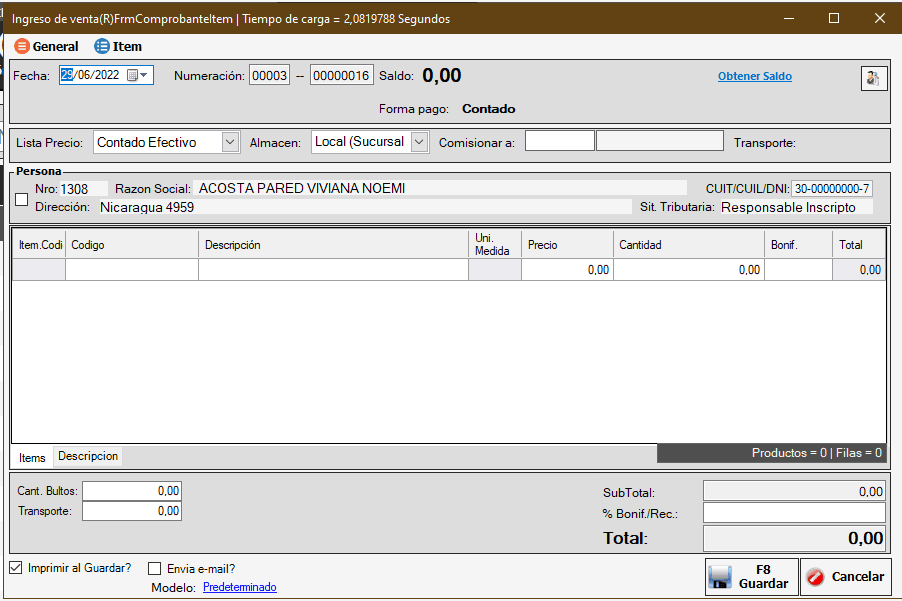Open the Almacen dropdown list
This screenshot has height=601, width=902.
[419, 142]
